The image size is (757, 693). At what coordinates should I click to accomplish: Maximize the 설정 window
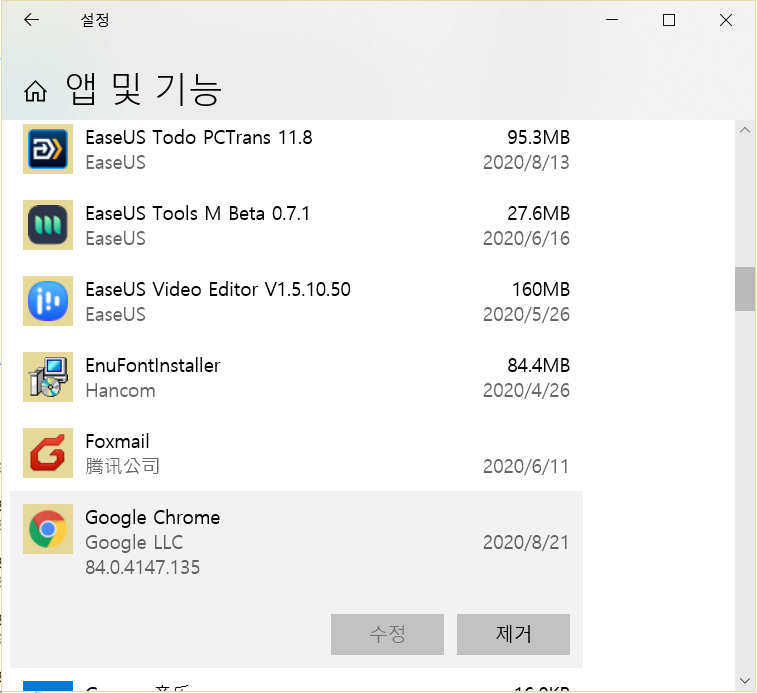[x=669, y=20]
